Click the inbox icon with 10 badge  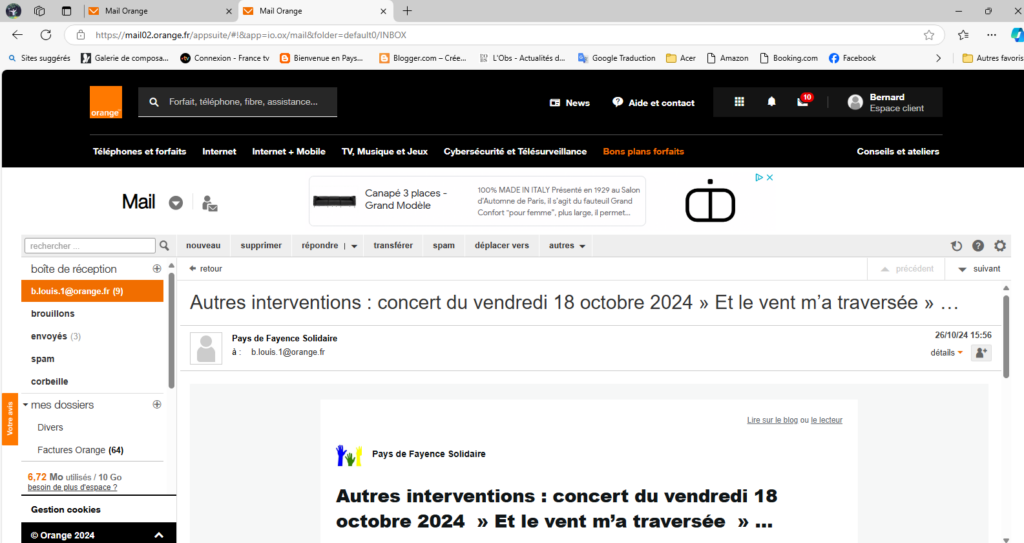803,102
